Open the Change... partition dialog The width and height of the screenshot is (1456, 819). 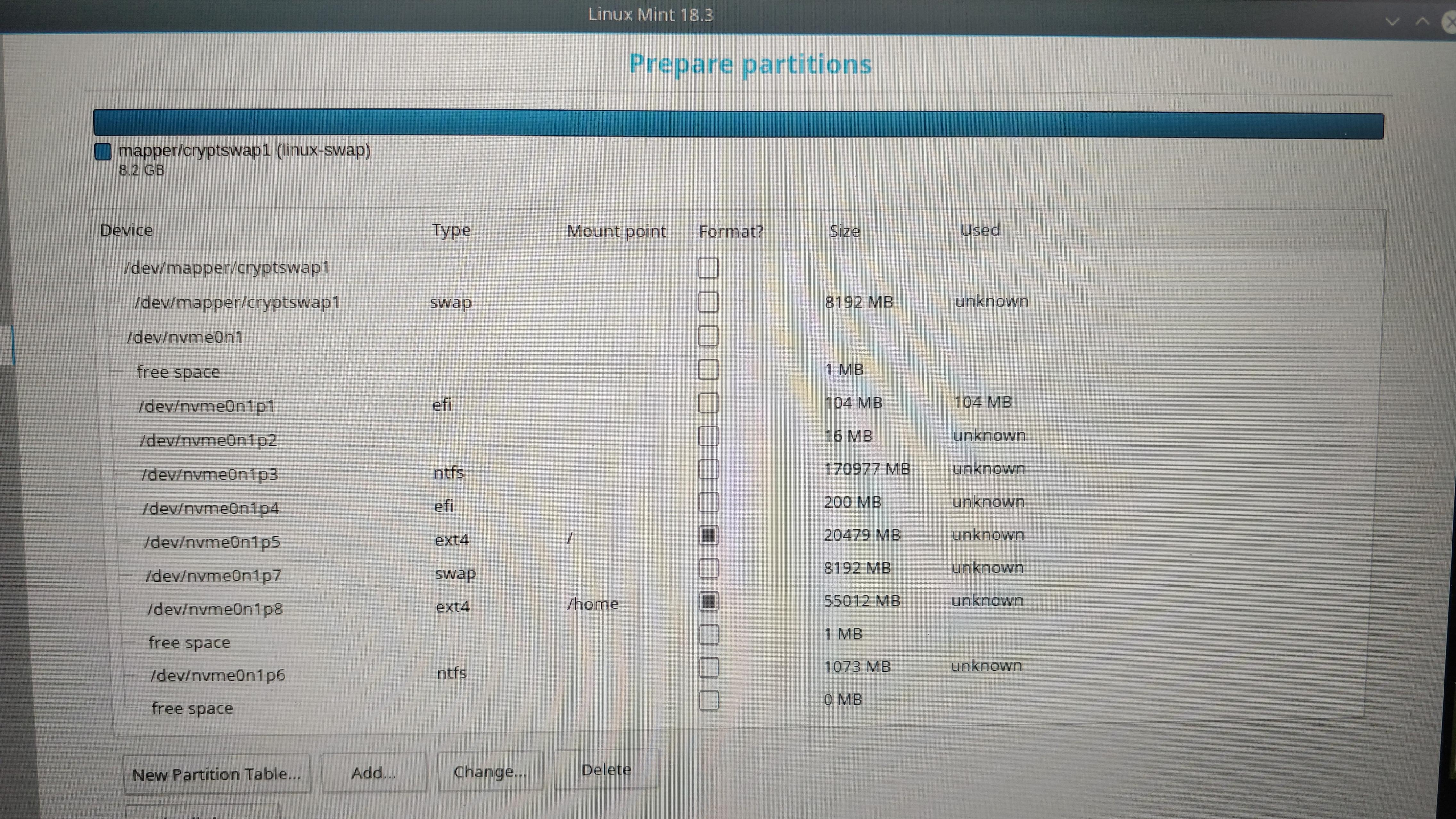489,771
